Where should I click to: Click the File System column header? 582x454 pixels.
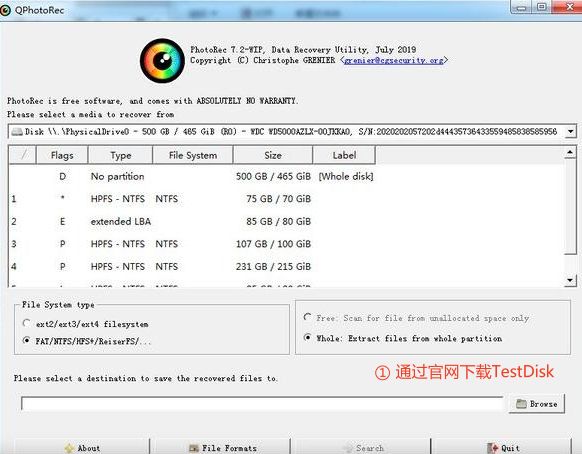(x=193, y=155)
